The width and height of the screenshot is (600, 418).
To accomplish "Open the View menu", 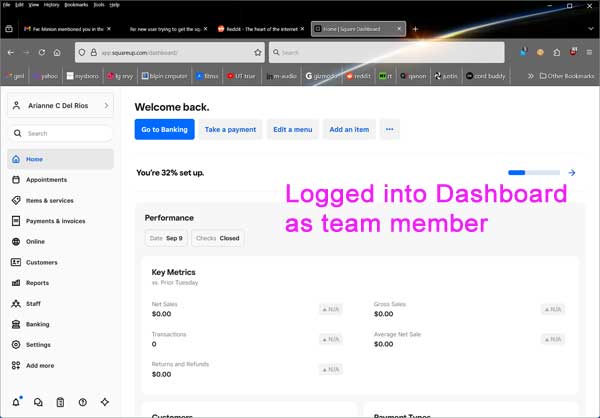I will (34, 5).
